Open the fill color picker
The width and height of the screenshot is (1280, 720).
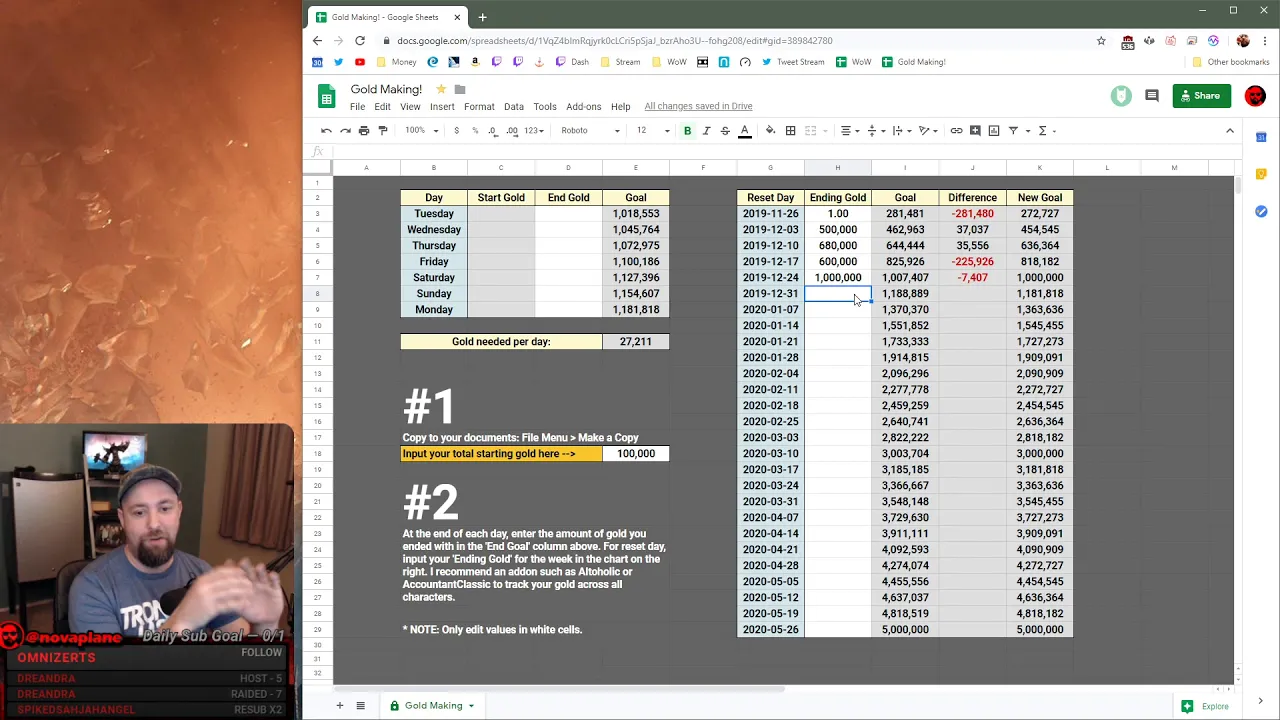(770, 130)
